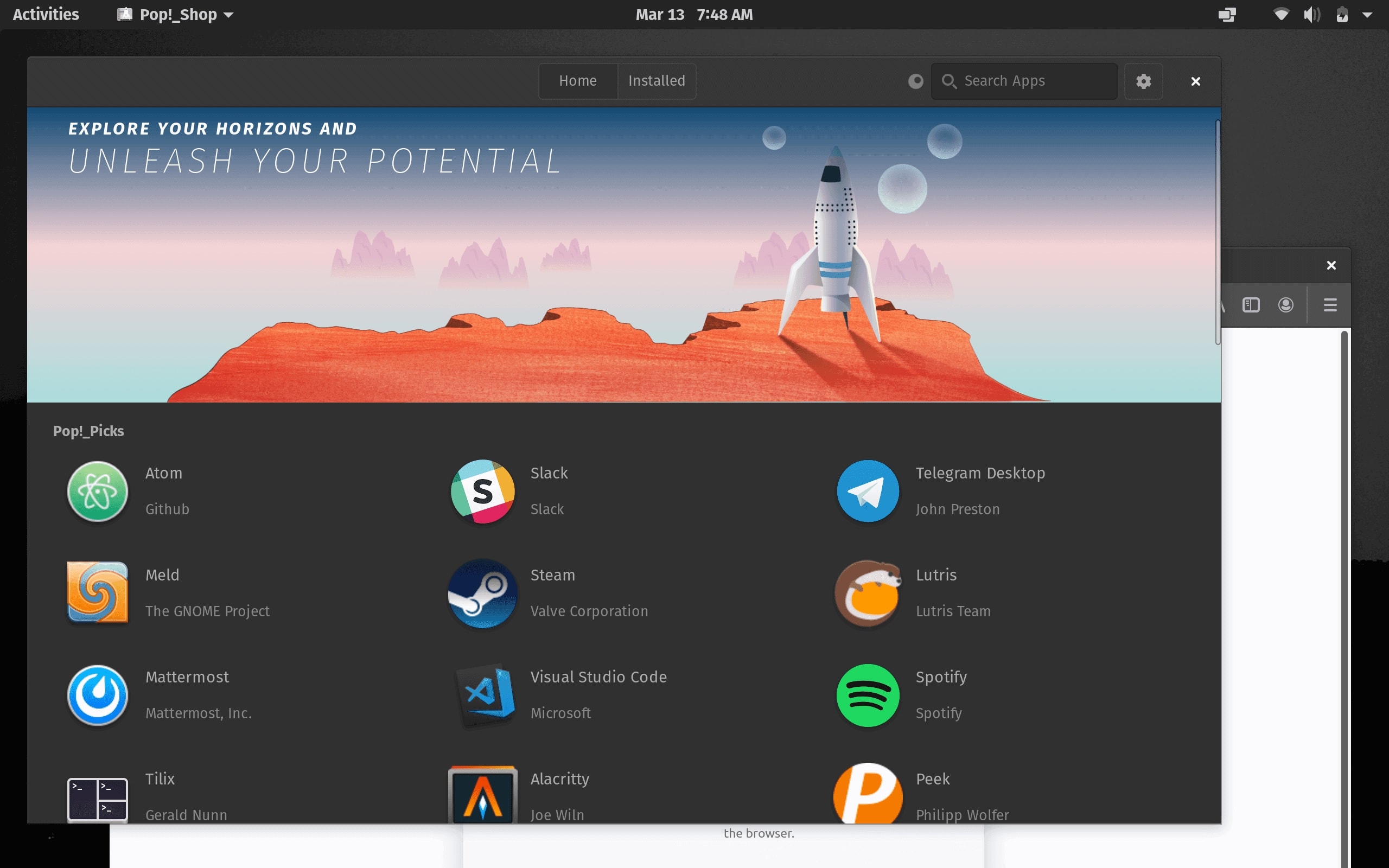Viewport: 1389px width, 868px height.
Task: Select the Spotify title text
Action: pyautogui.click(x=941, y=678)
